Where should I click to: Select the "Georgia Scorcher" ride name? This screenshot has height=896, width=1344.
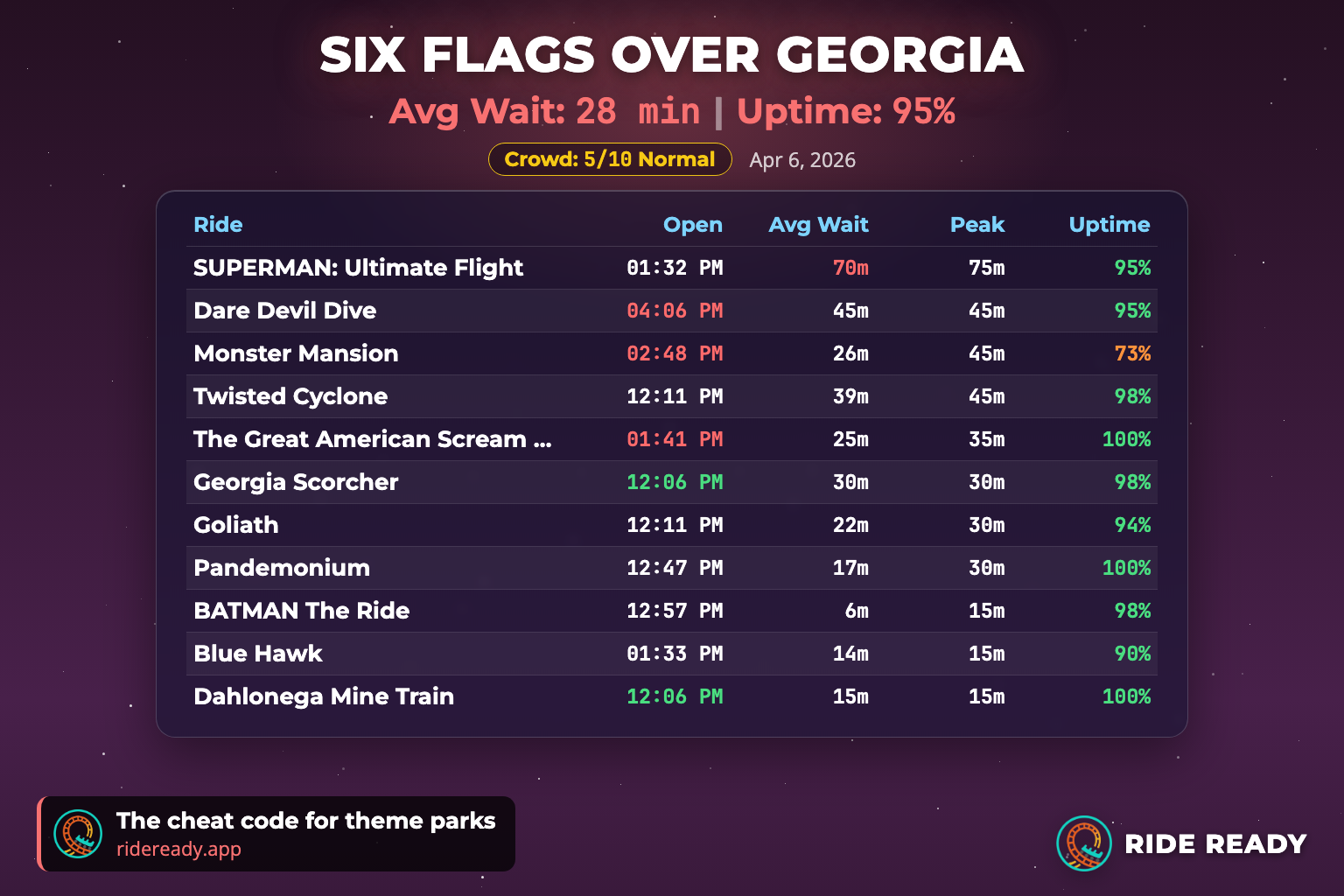point(296,482)
